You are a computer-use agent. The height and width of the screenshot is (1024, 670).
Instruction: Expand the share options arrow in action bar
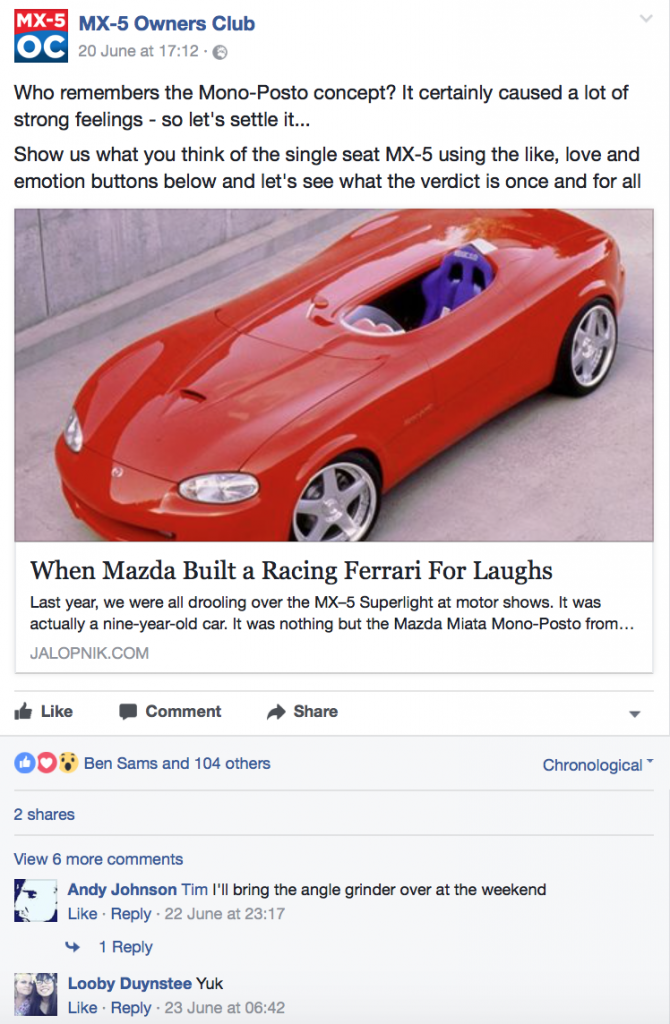click(x=634, y=714)
